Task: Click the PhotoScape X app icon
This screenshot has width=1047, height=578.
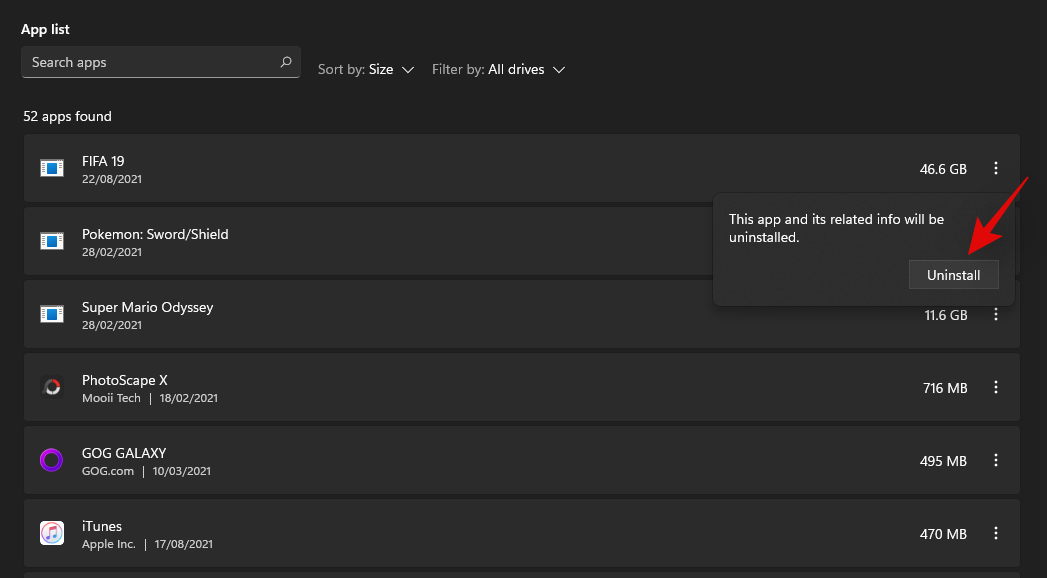Action: click(52, 387)
